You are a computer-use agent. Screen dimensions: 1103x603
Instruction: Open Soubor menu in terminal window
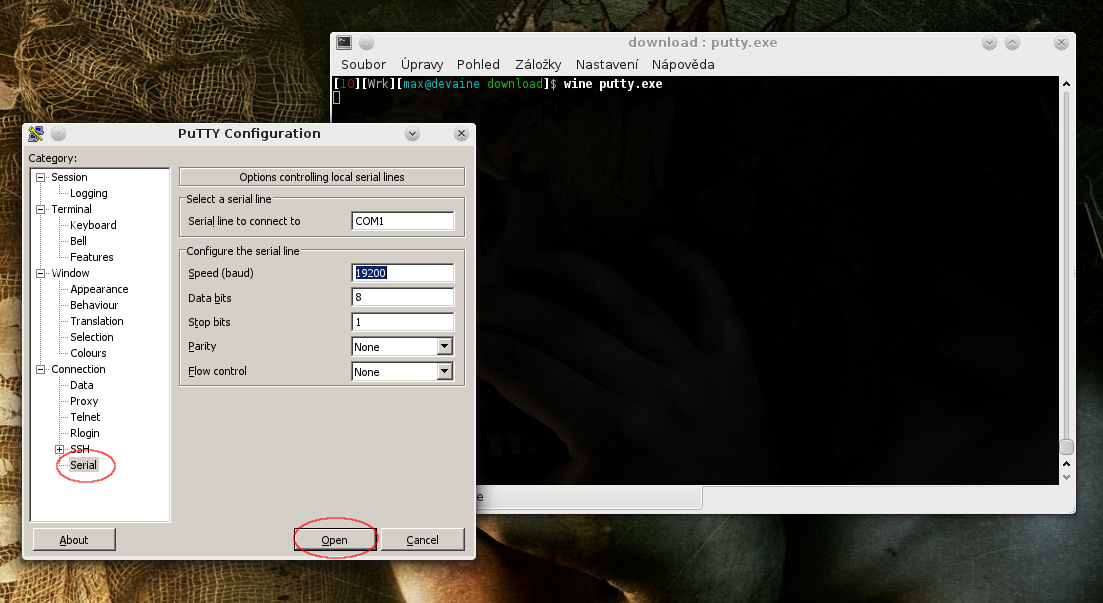[x=364, y=64]
